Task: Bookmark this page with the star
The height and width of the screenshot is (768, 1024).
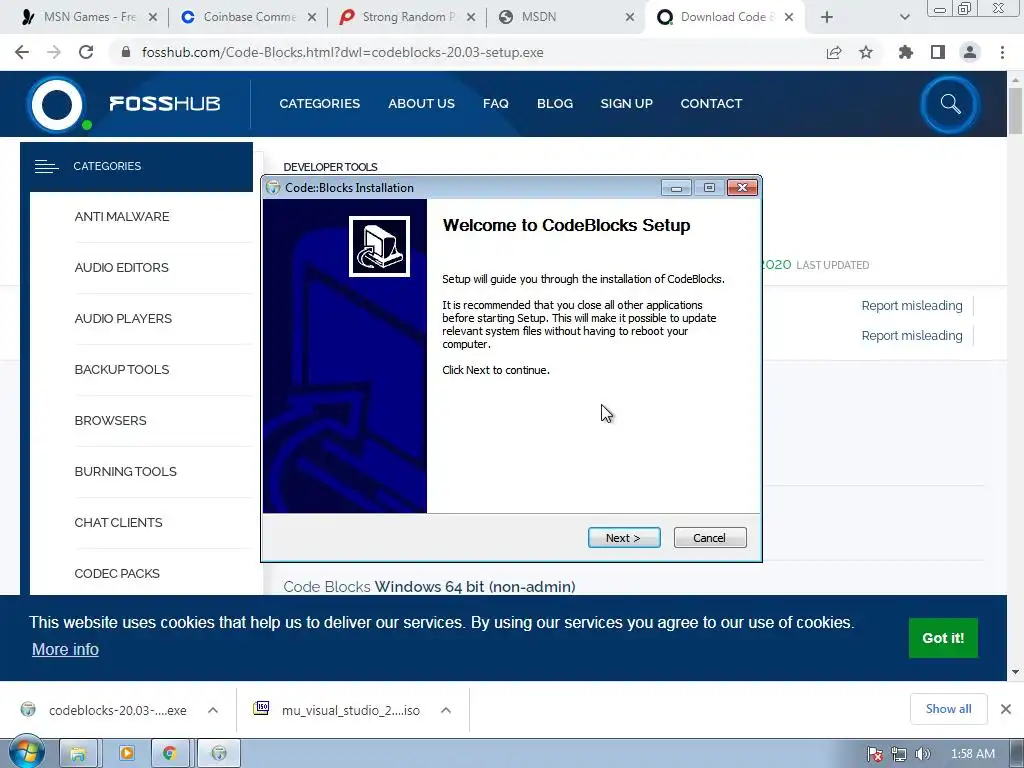Action: coord(866,52)
